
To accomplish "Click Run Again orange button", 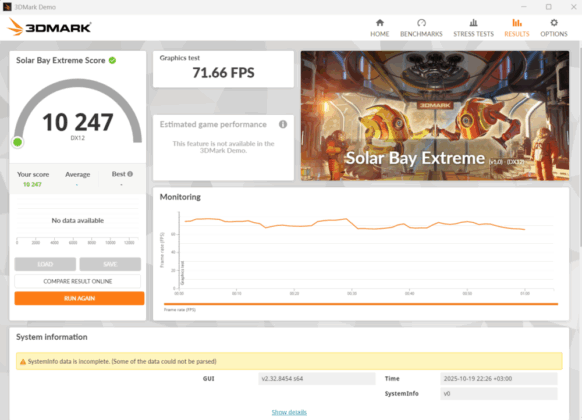I will coord(79,298).
